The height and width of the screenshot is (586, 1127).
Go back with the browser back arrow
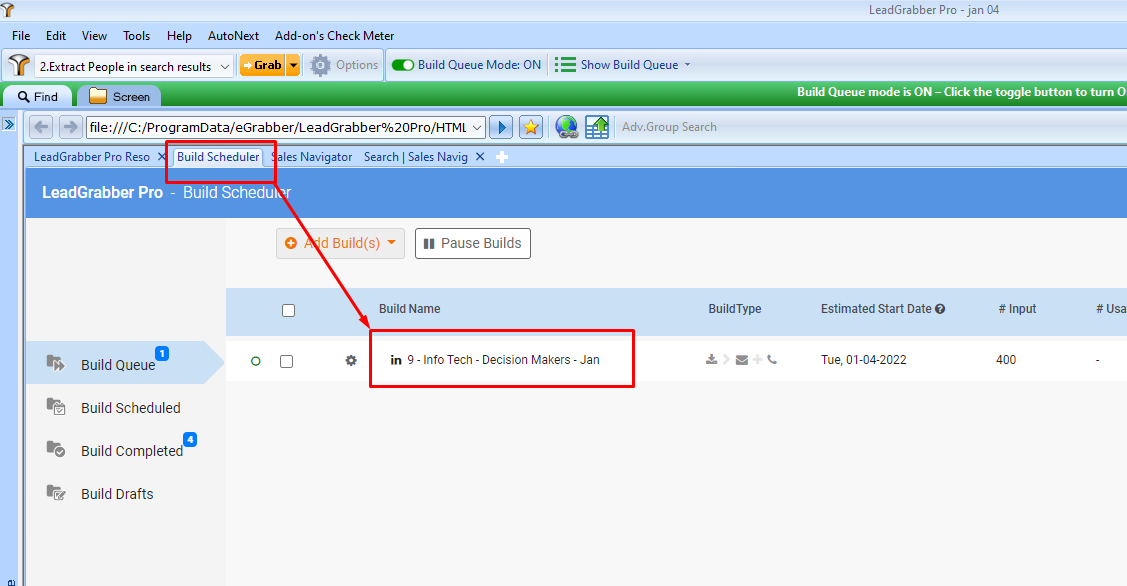(42, 127)
